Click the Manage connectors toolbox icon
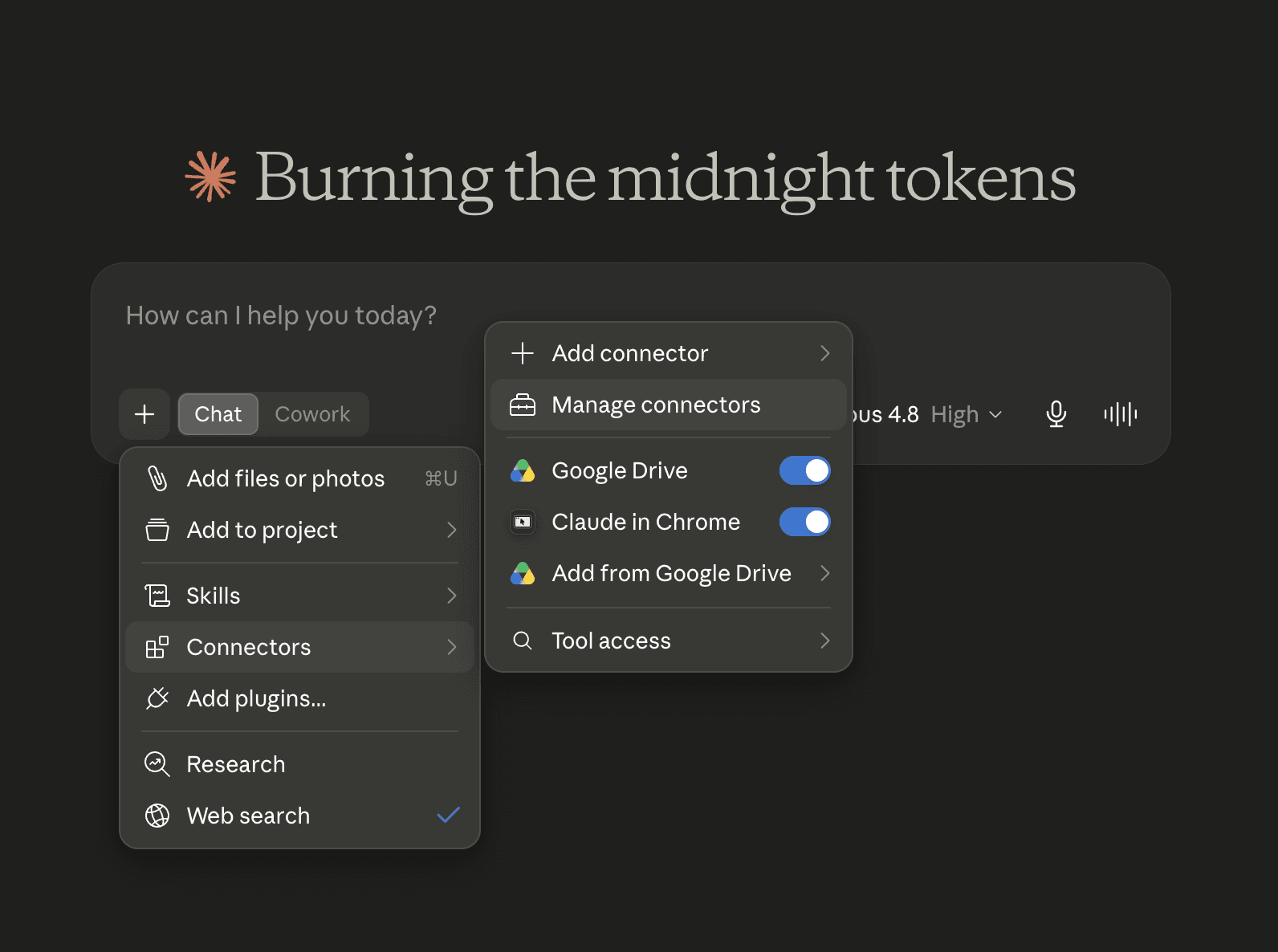 523,405
